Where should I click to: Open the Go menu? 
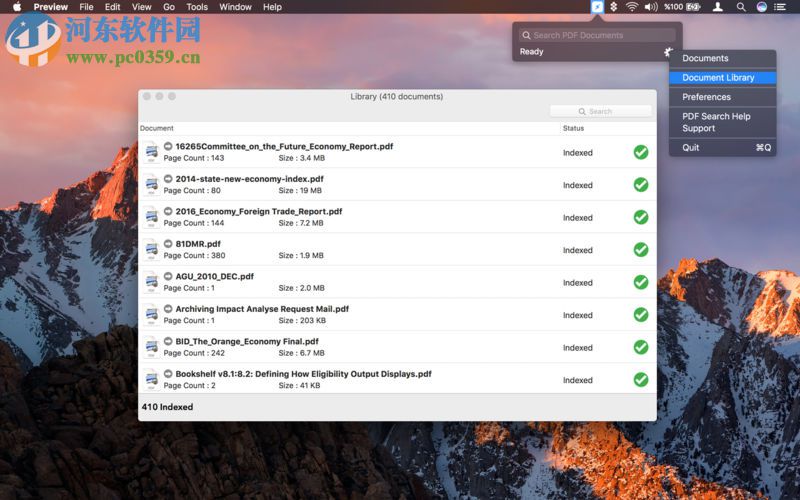point(169,7)
